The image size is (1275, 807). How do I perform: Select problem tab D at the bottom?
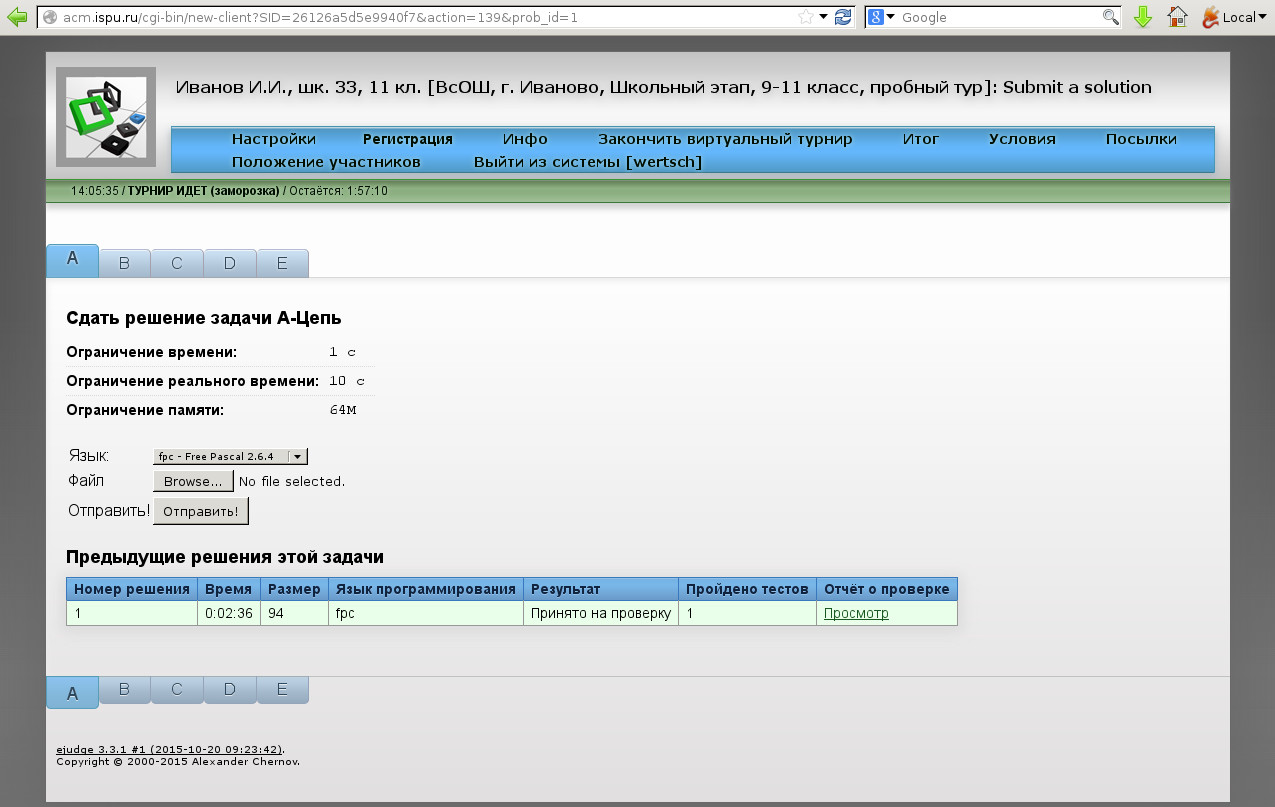(x=230, y=690)
